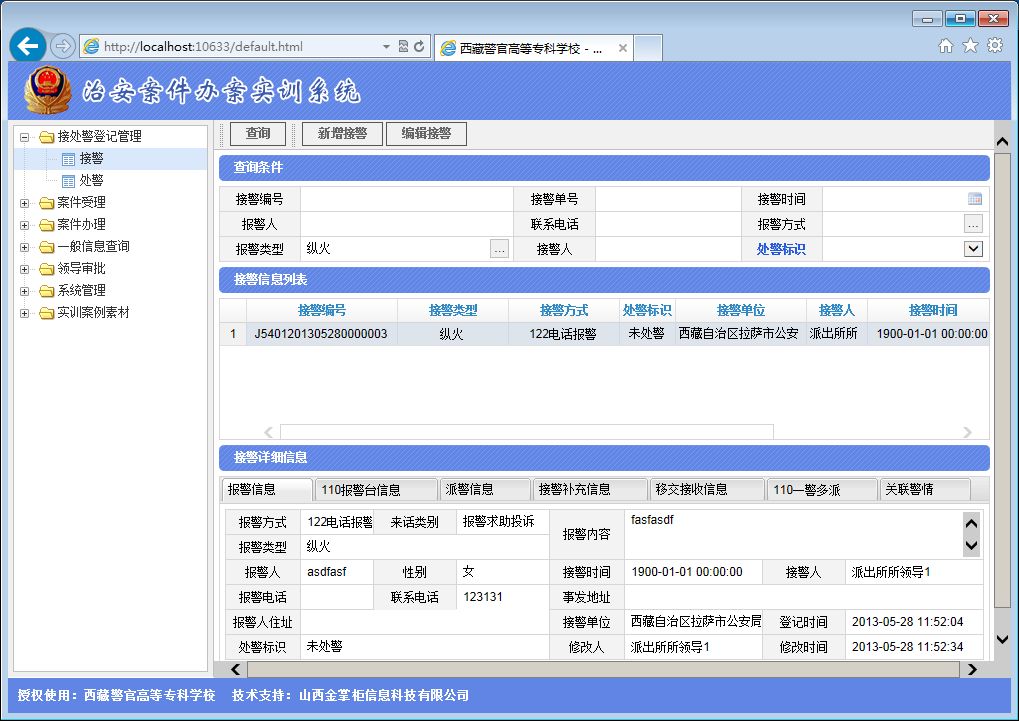1019x721 pixels.
Task: Click the bottom horizontal scrollbar left arrow
Action: (x=235, y=670)
